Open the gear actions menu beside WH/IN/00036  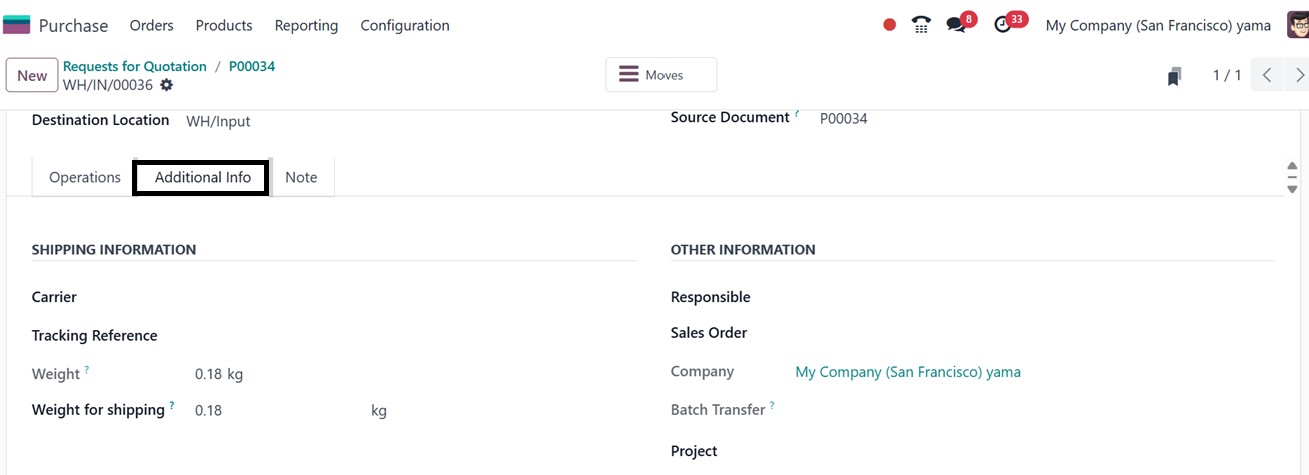click(x=166, y=85)
